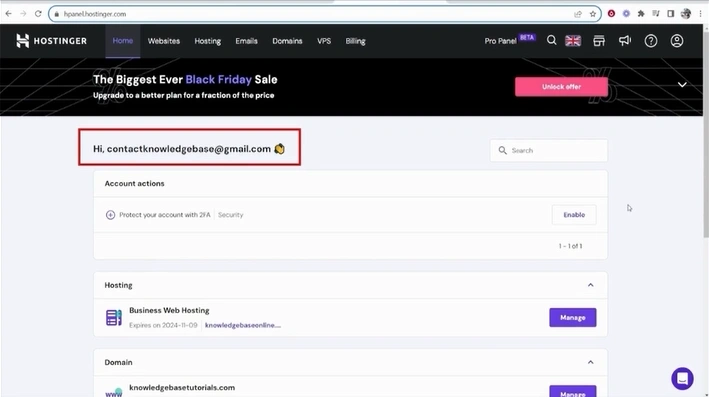Open the browser extensions puzzle icon
The height and width of the screenshot is (397, 709).
(641, 14)
